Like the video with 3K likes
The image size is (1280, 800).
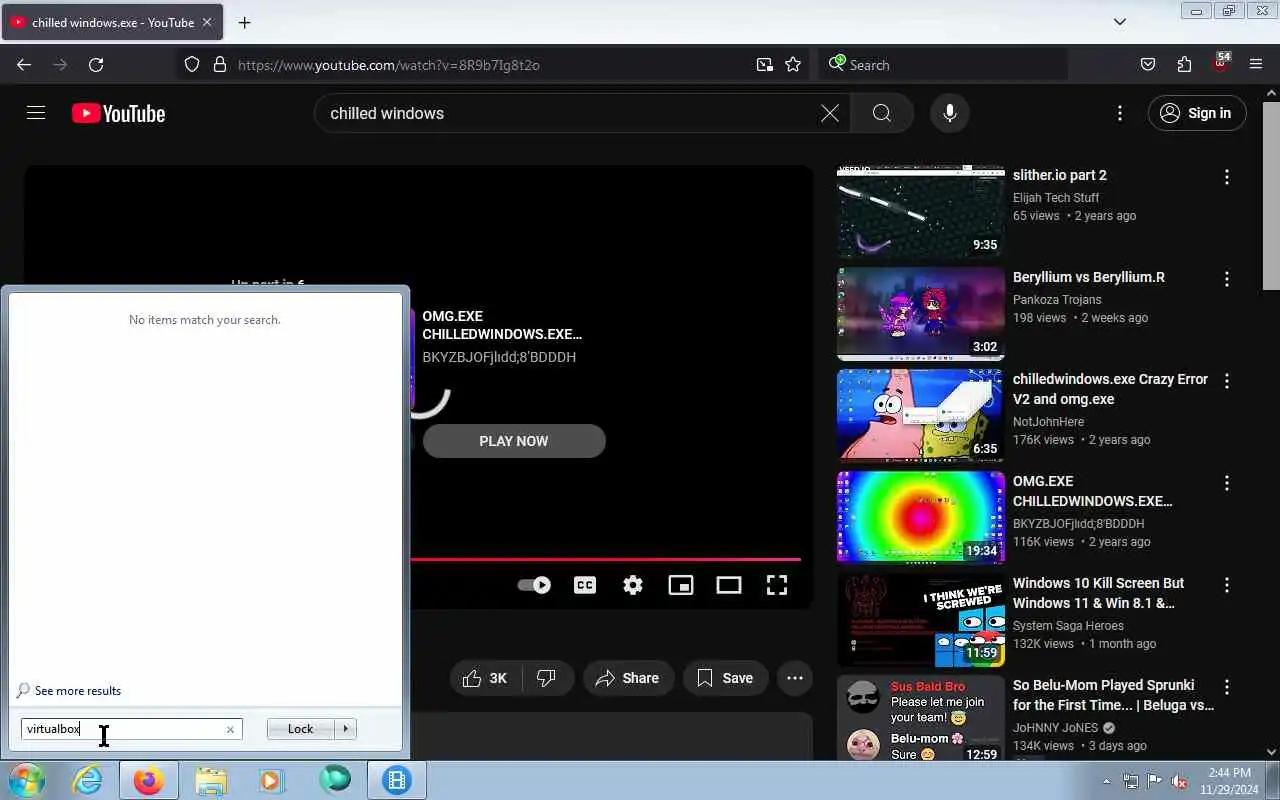(485, 678)
